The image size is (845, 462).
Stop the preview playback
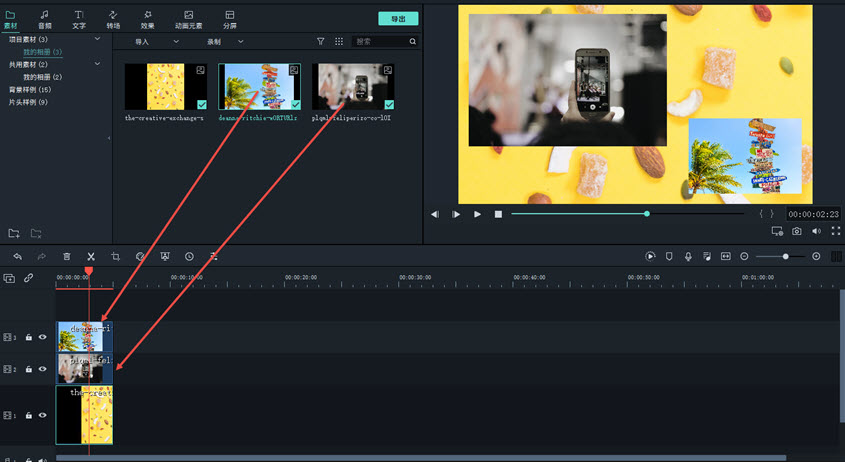pyautogui.click(x=498, y=214)
